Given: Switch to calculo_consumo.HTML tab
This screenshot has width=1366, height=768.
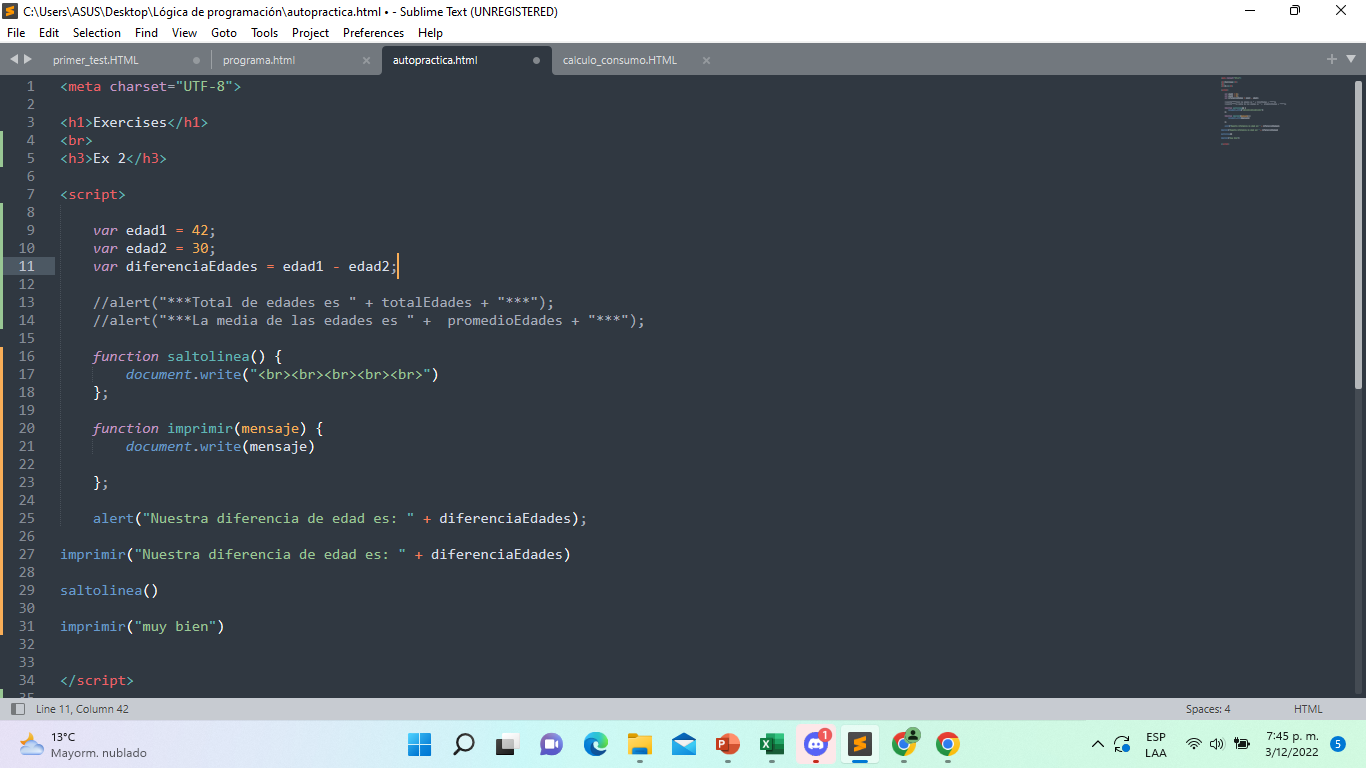Looking at the screenshot, I should pos(636,60).
